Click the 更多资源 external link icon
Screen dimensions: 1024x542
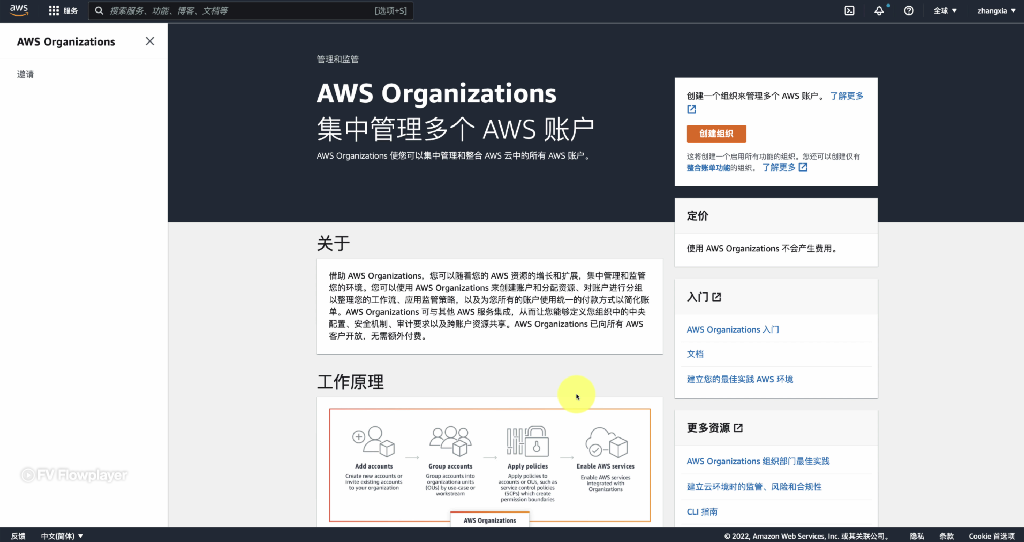click(x=738, y=428)
